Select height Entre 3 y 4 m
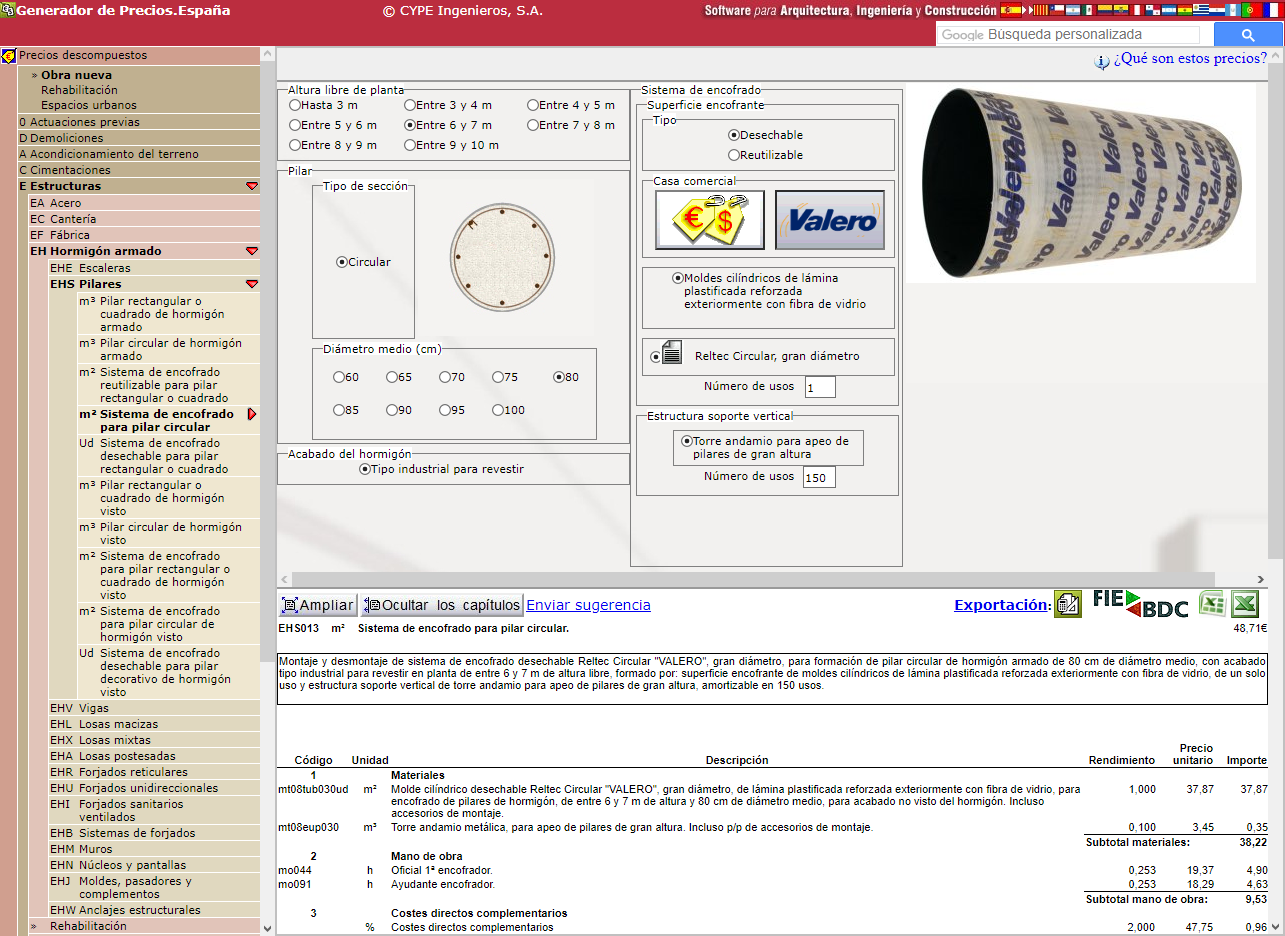 [x=410, y=105]
